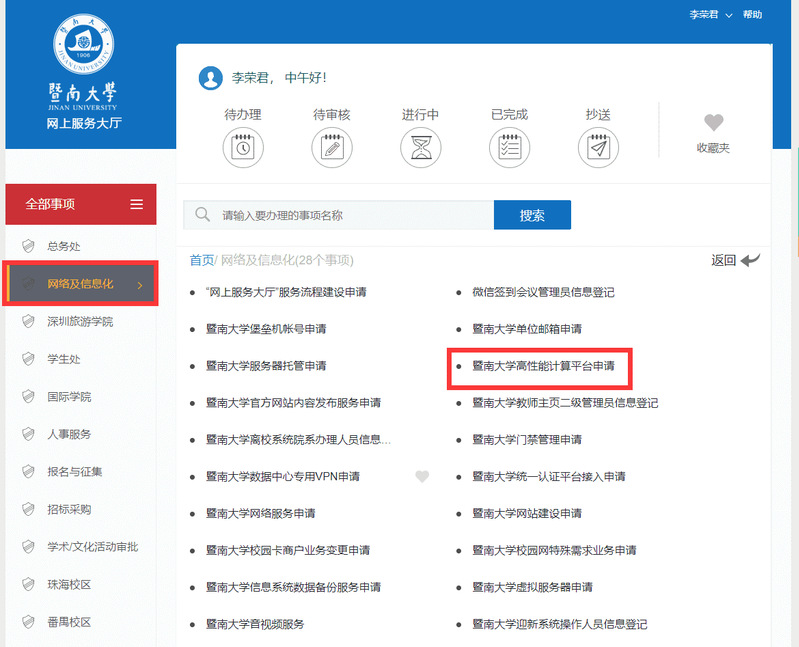
Task: Select 深圳旅游学院 in the sidebar
Action: pyautogui.click(x=80, y=321)
